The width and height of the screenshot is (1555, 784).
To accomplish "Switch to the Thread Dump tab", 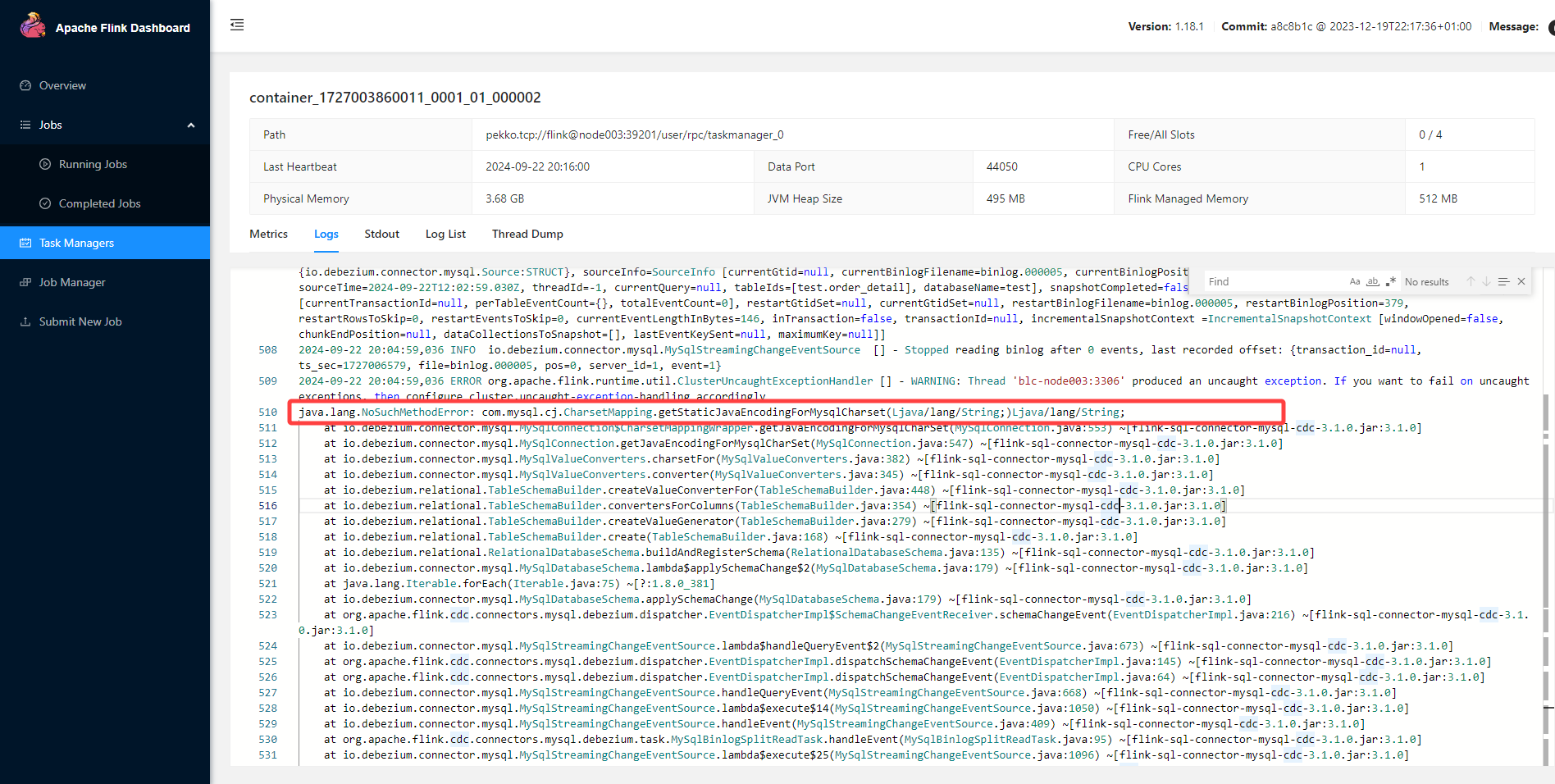I will (527, 234).
